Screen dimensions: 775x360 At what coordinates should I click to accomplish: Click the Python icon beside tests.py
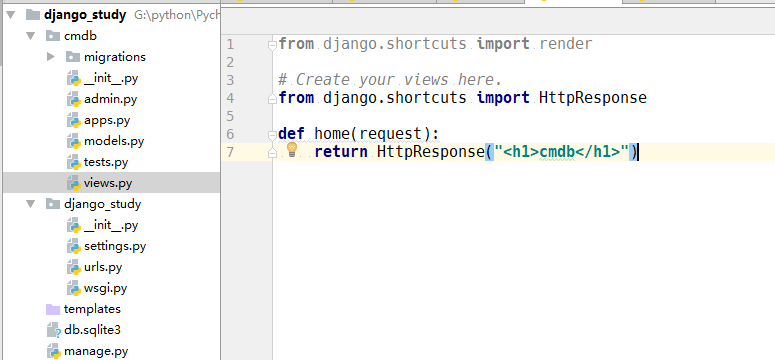[x=74, y=162]
